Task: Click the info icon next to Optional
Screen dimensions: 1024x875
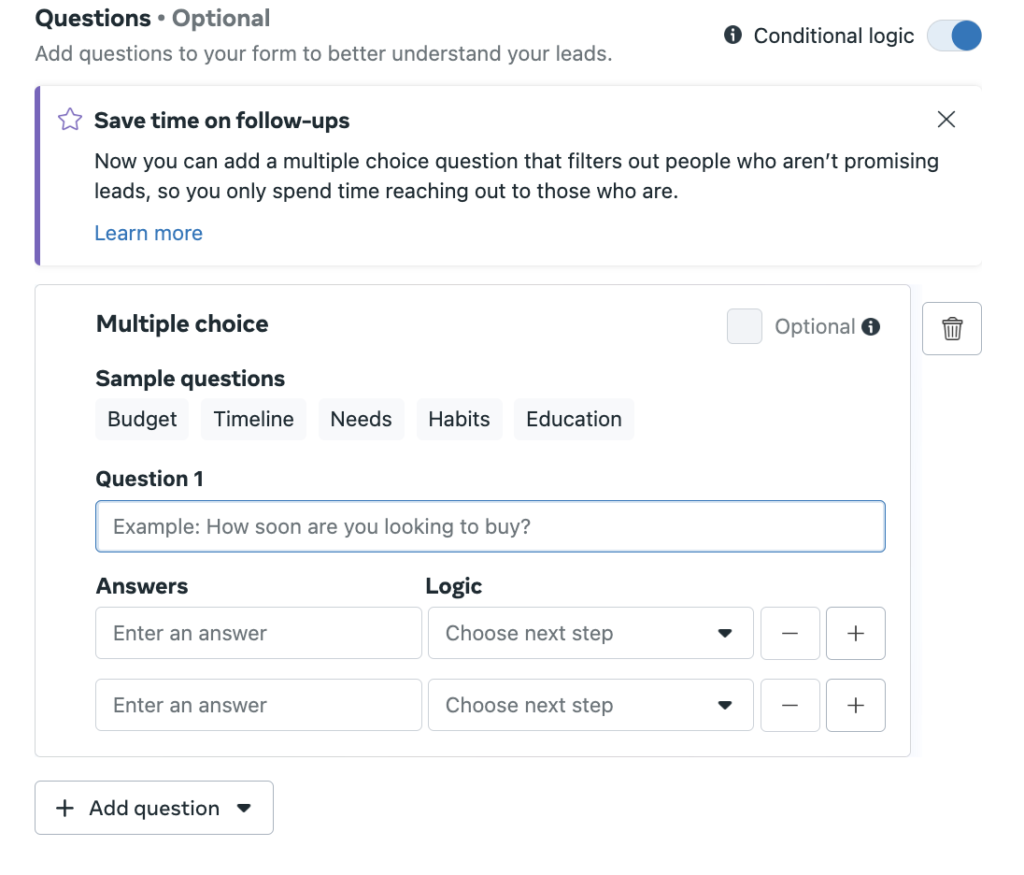Action: click(x=871, y=327)
